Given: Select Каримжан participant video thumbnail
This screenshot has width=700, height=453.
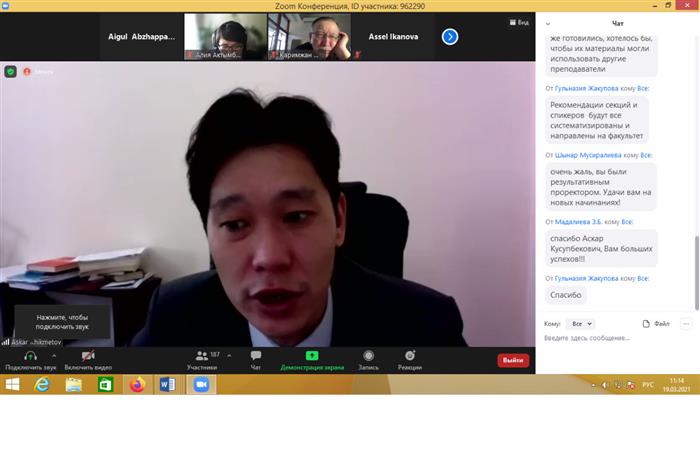Looking at the screenshot, I should pos(309,36).
